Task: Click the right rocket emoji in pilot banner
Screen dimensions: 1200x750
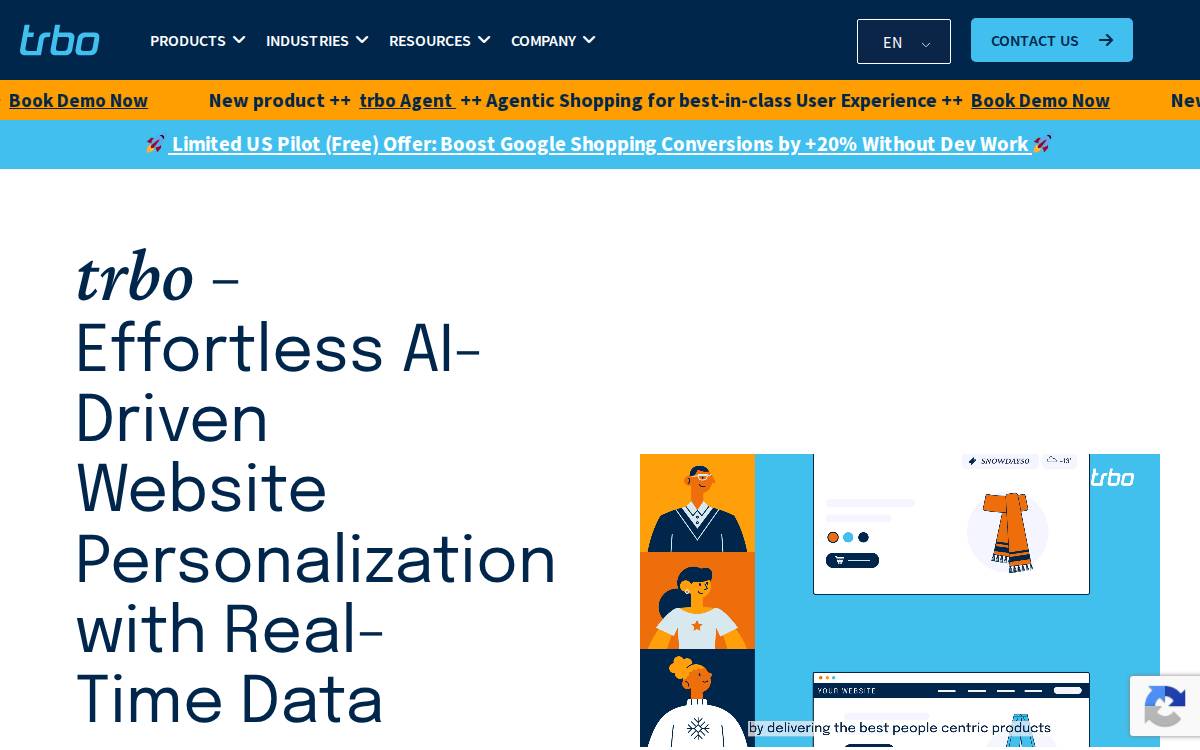Action: point(1043,144)
